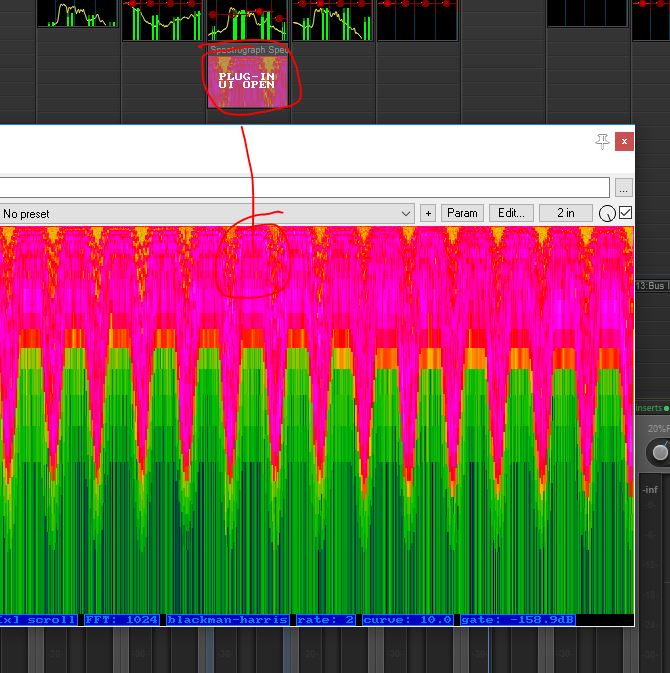Click the 'gate: -158.9dB' setting
Image resolution: width=670 pixels, height=673 pixels.
[x=518, y=620]
